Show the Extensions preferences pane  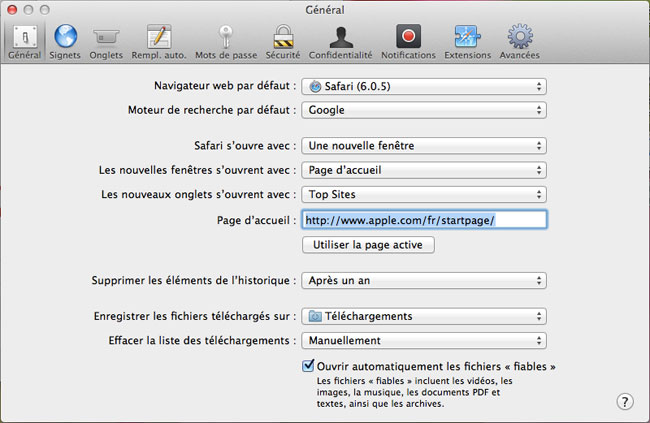tap(468, 42)
